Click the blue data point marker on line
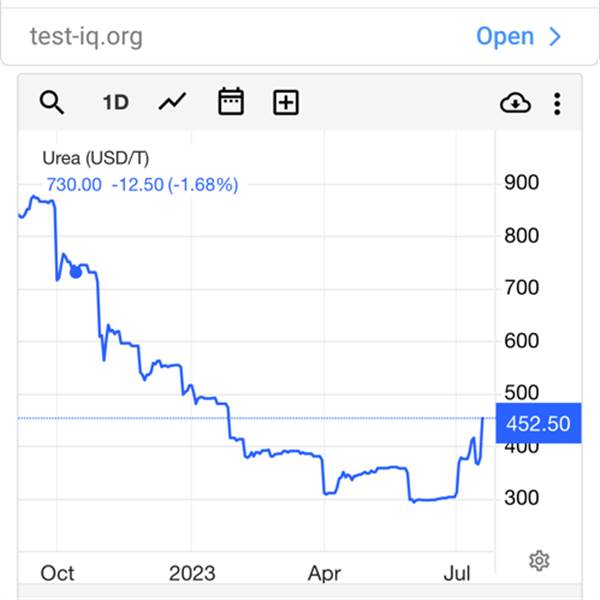Image resolution: width=600 pixels, height=600 pixels. pyautogui.click(x=76, y=272)
